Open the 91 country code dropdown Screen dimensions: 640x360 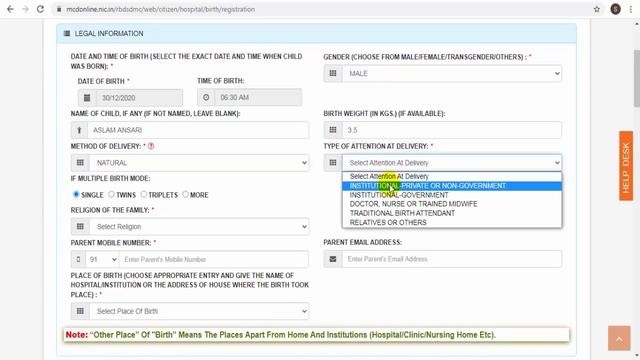(x=102, y=260)
